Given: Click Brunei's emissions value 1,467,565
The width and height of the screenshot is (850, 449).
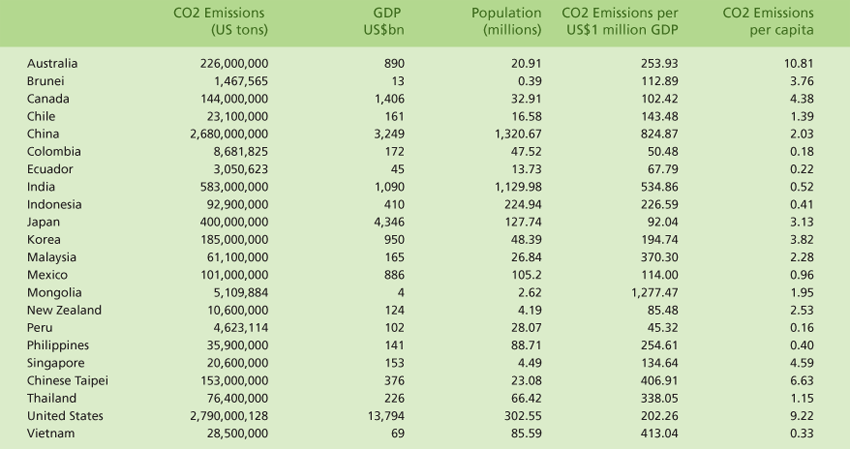Looking at the screenshot, I should (241, 81).
